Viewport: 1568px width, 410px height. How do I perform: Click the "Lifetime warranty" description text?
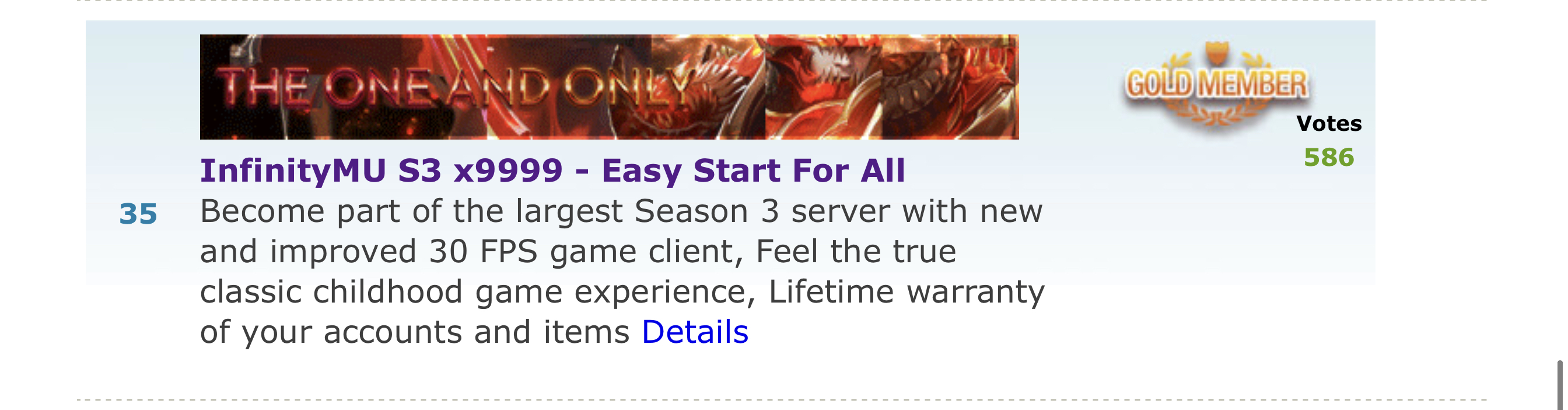coord(907,292)
